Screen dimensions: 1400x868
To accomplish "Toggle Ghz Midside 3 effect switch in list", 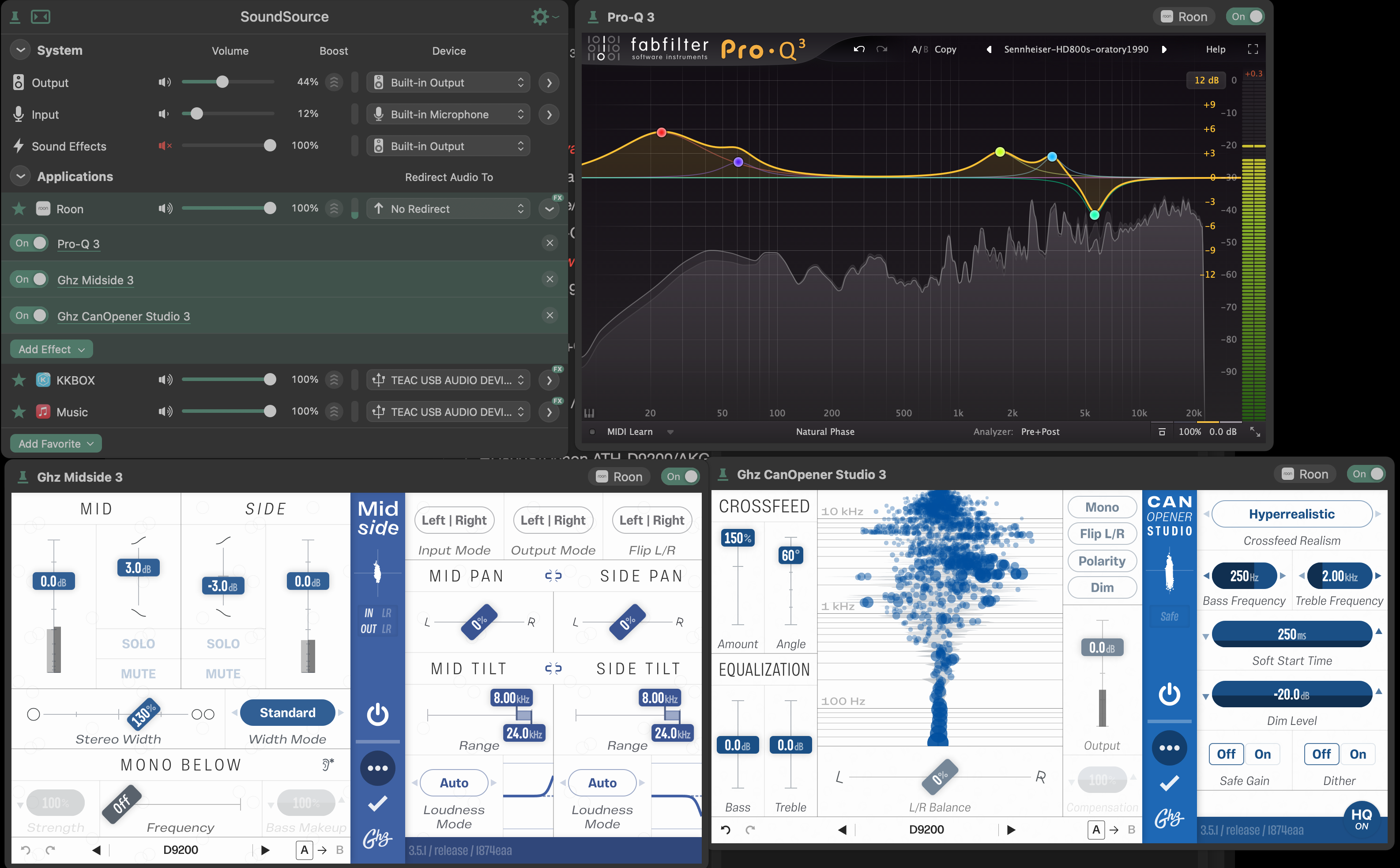I will click(29, 279).
